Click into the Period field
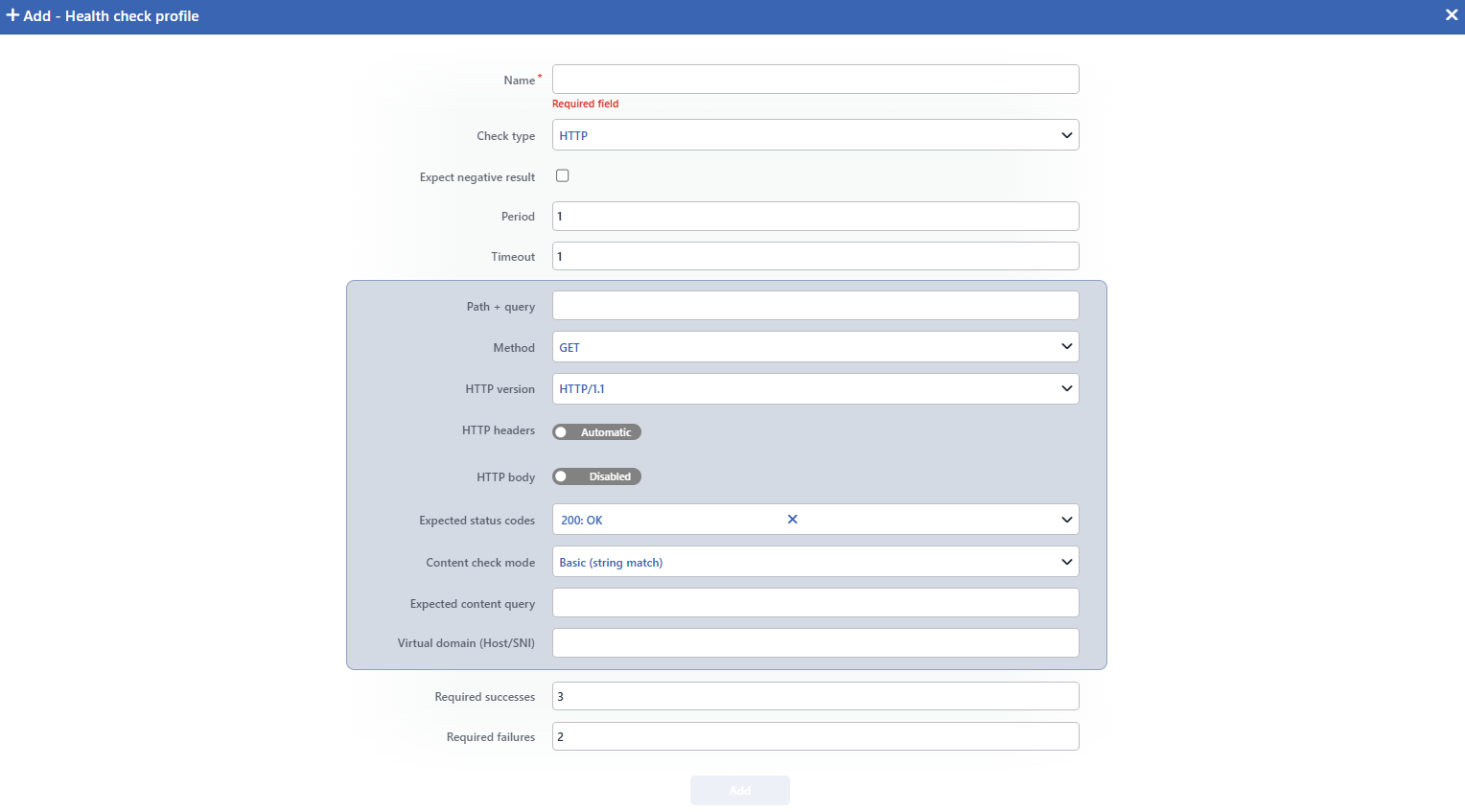The image size is (1465, 812). 816,217
